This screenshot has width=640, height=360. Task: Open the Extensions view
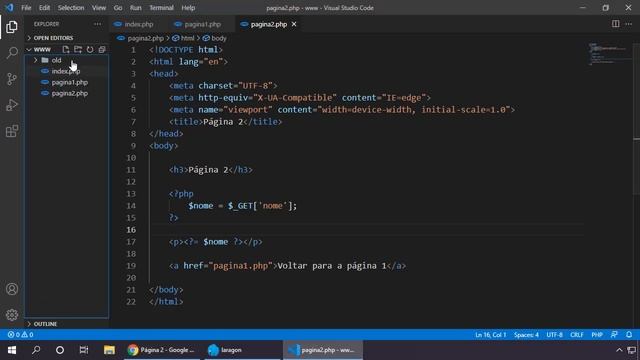tap(12, 131)
